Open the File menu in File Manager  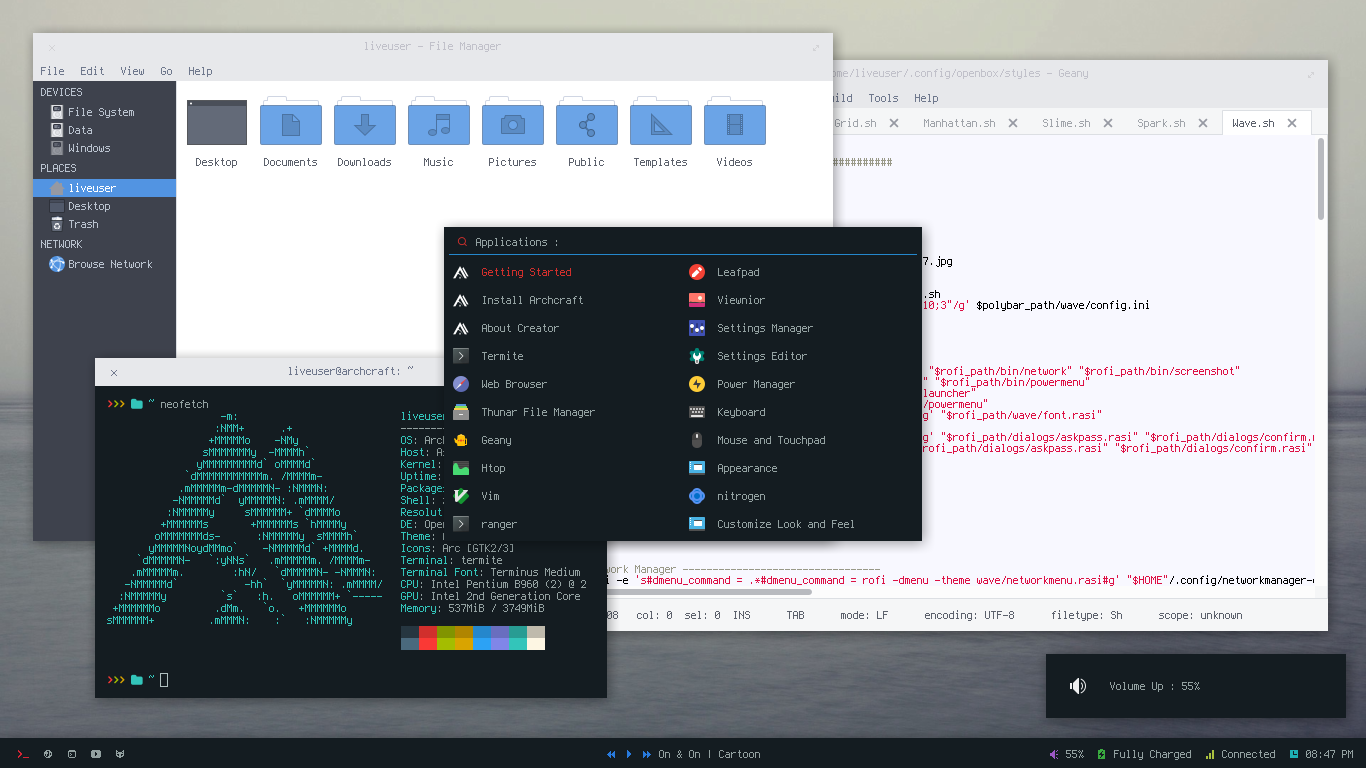click(52, 71)
